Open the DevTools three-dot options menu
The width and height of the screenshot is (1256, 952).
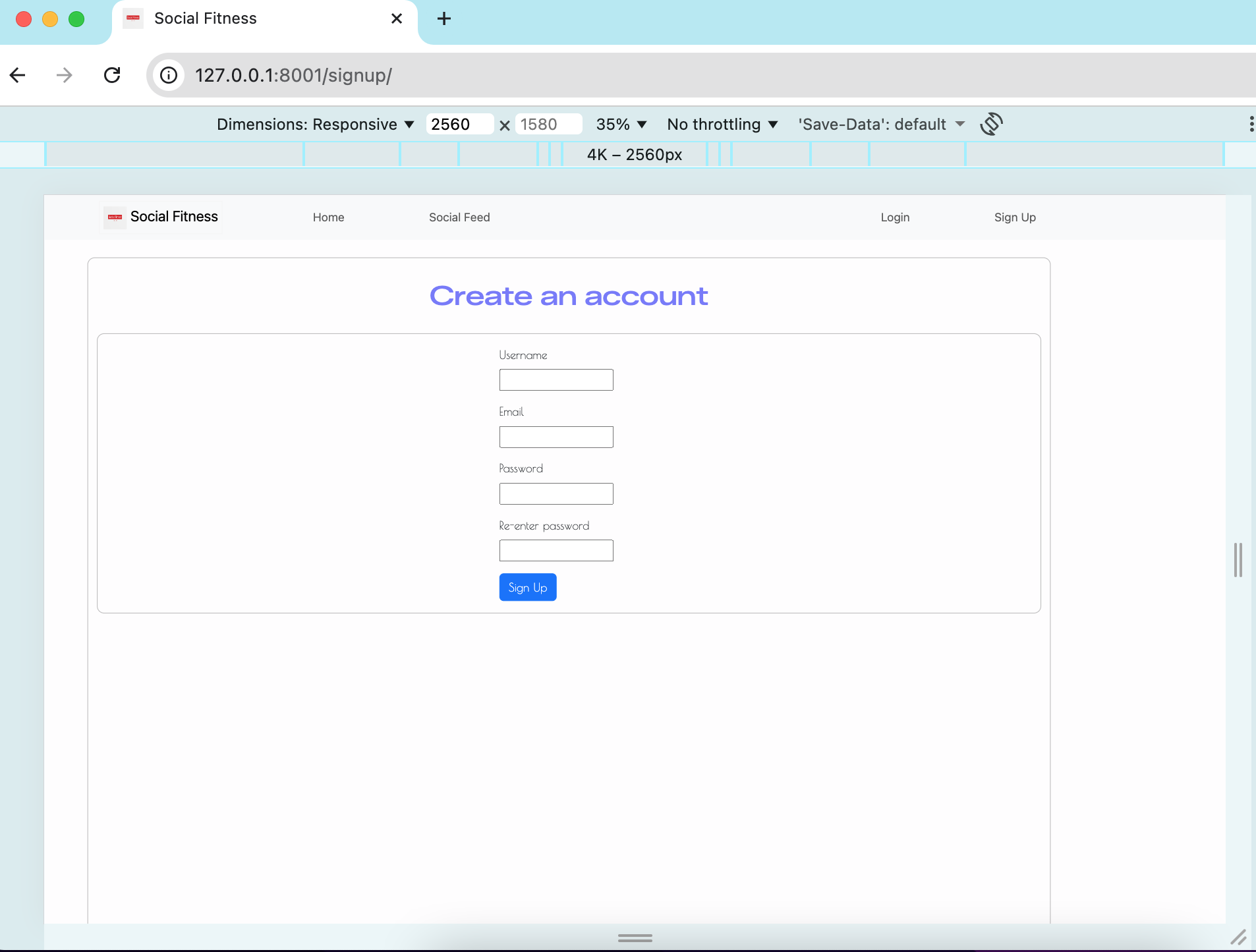[1251, 124]
